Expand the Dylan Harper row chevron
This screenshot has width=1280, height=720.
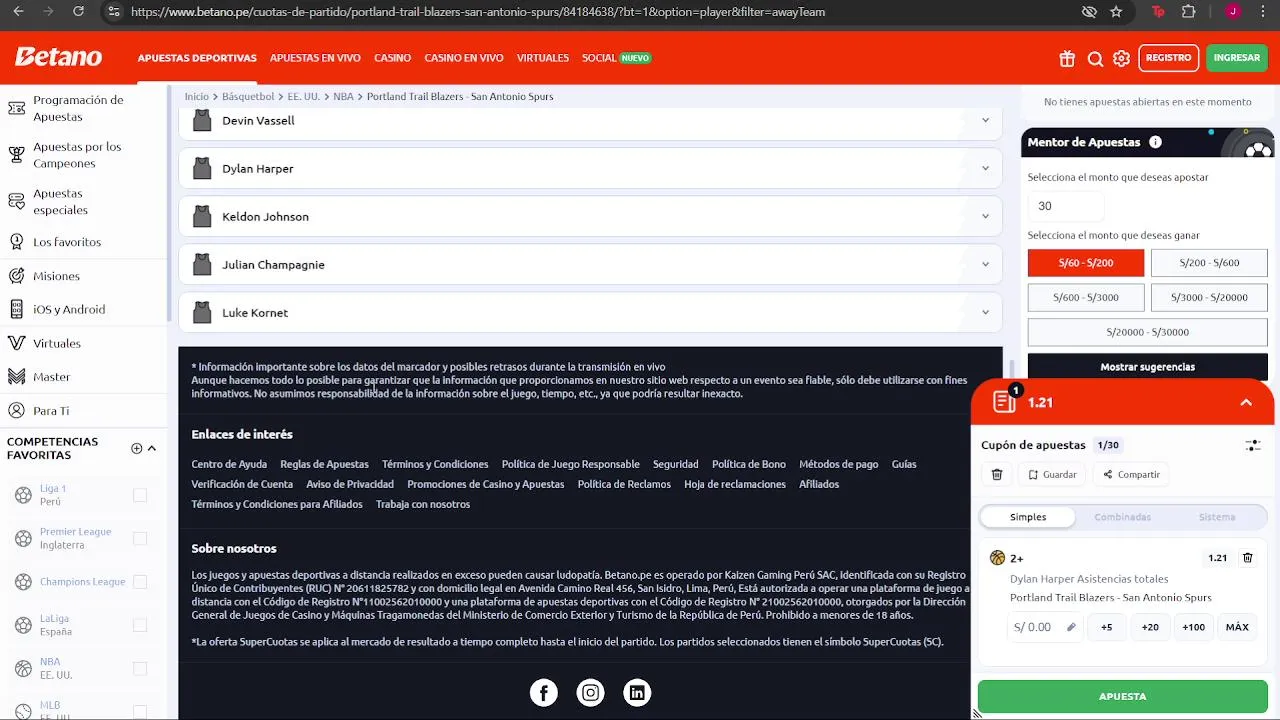(985, 168)
